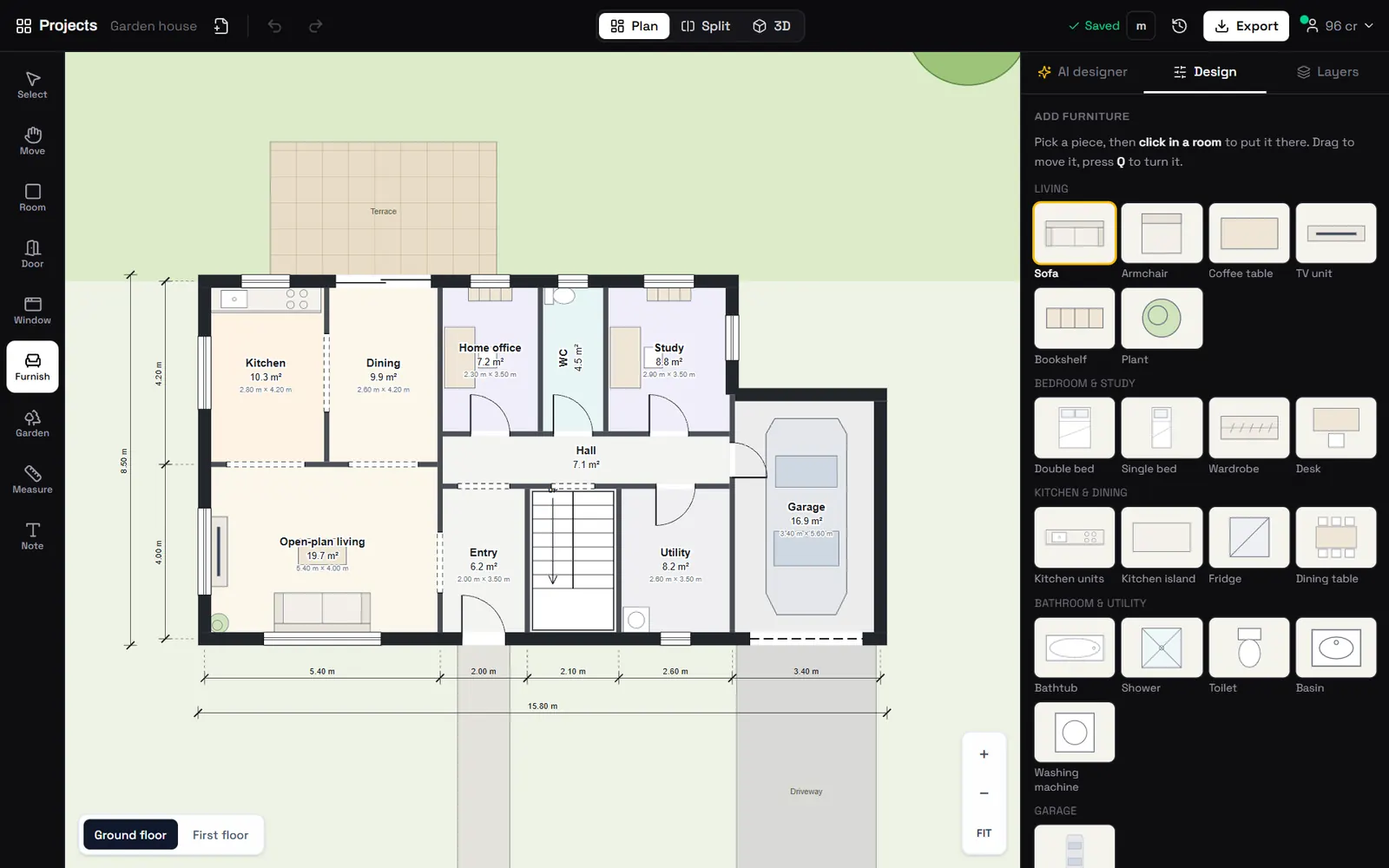Switch to Plan view
This screenshot has width=1389, height=868.
coord(634,26)
